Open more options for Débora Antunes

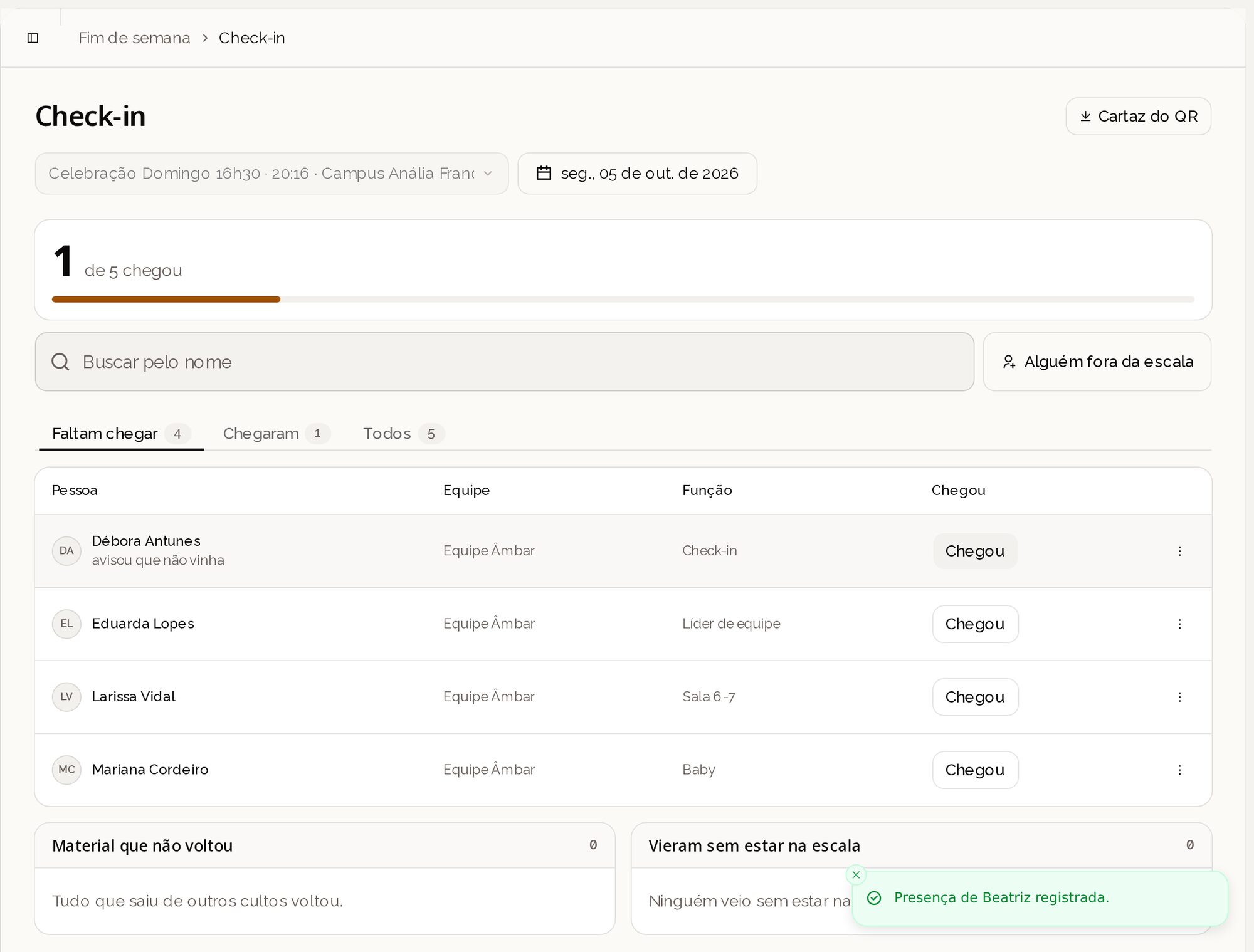[1179, 551]
